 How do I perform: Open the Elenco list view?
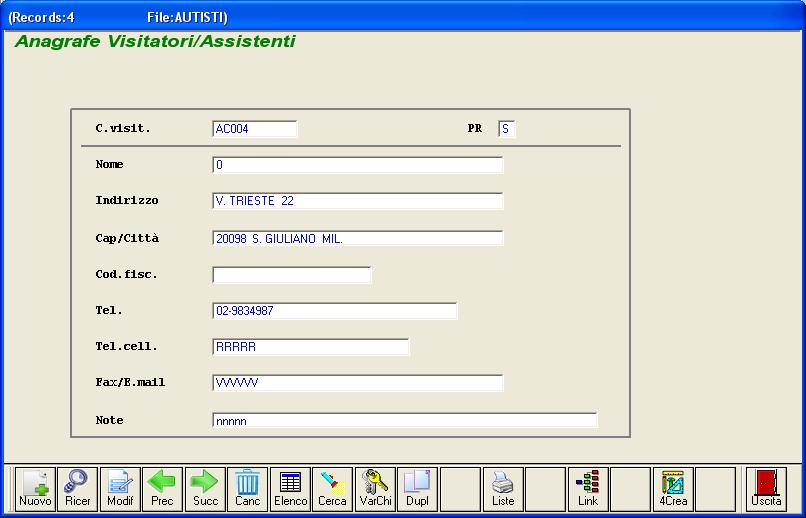[x=290, y=489]
